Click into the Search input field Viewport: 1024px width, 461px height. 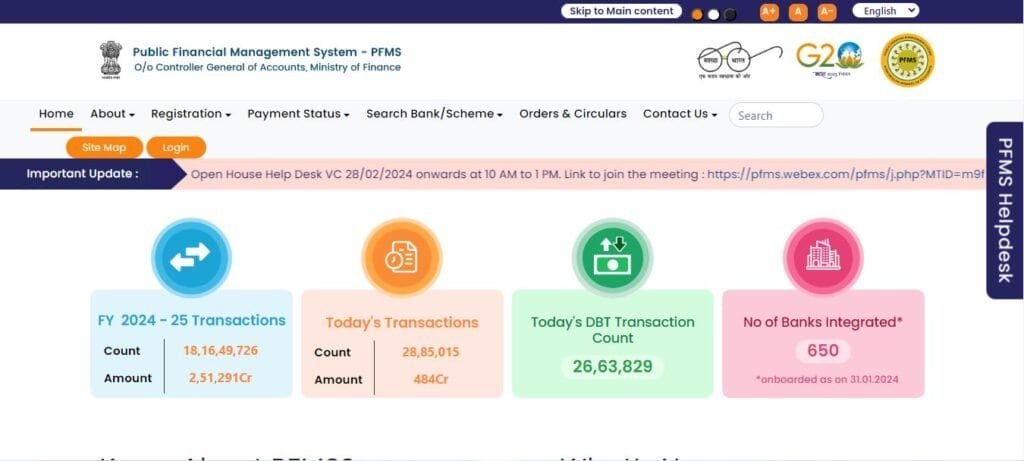point(776,116)
